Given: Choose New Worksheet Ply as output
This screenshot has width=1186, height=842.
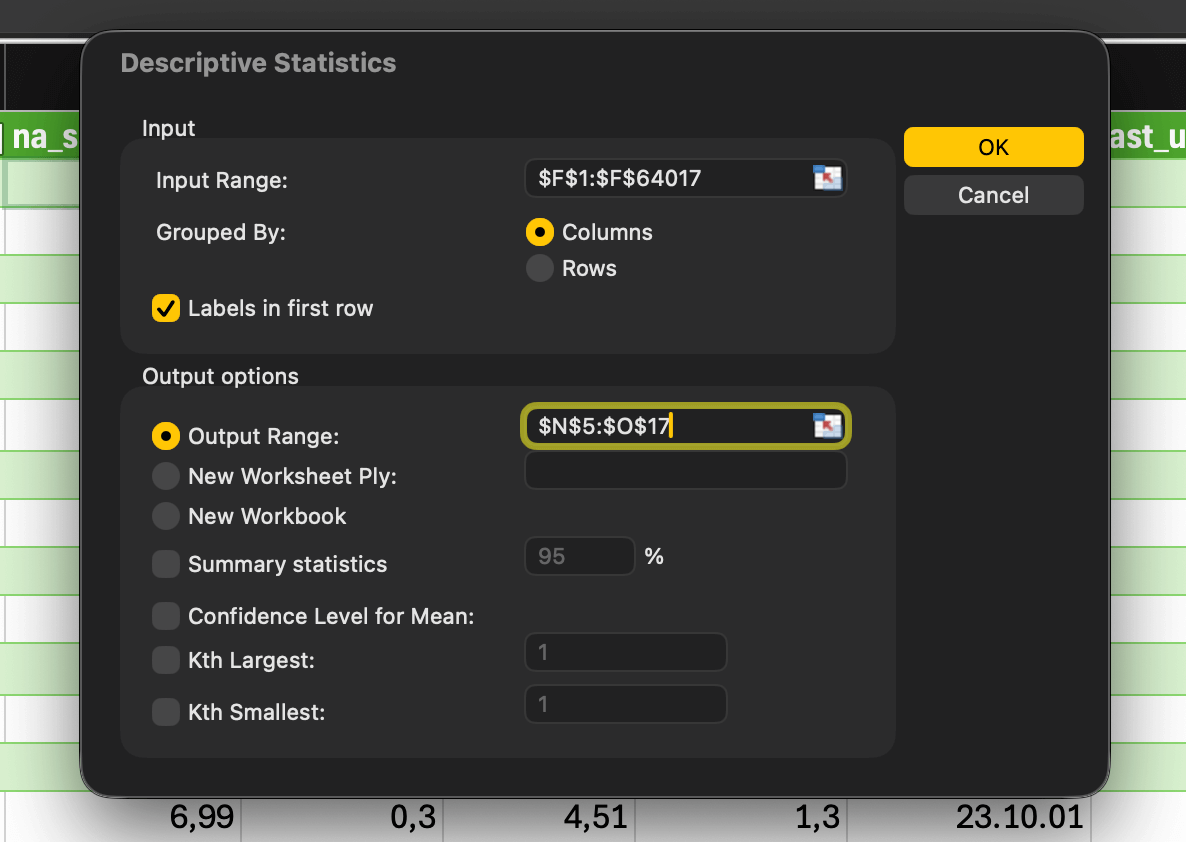Looking at the screenshot, I should tap(165, 476).
